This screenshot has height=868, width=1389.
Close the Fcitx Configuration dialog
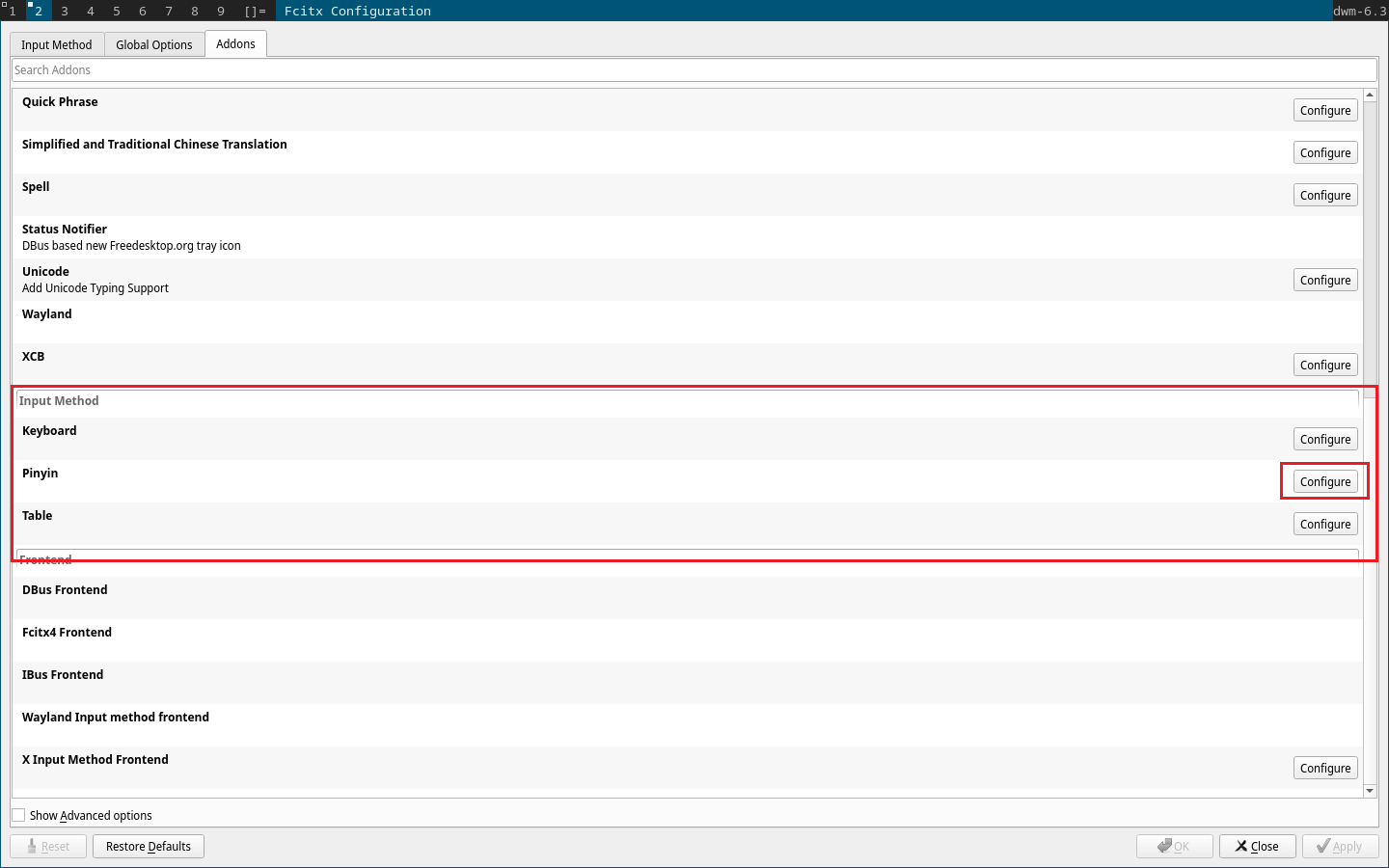1257,847
